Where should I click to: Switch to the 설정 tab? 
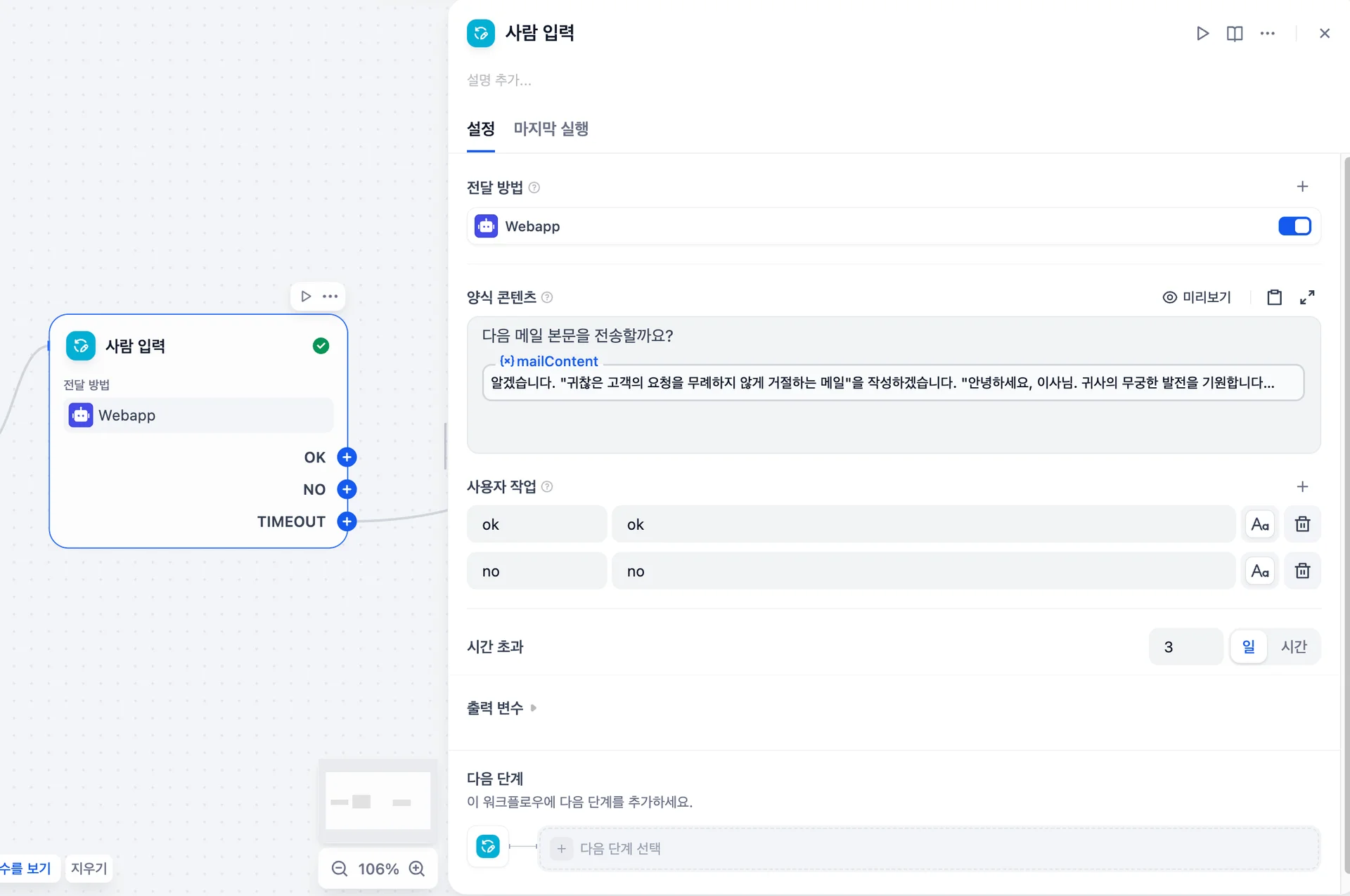(x=481, y=129)
